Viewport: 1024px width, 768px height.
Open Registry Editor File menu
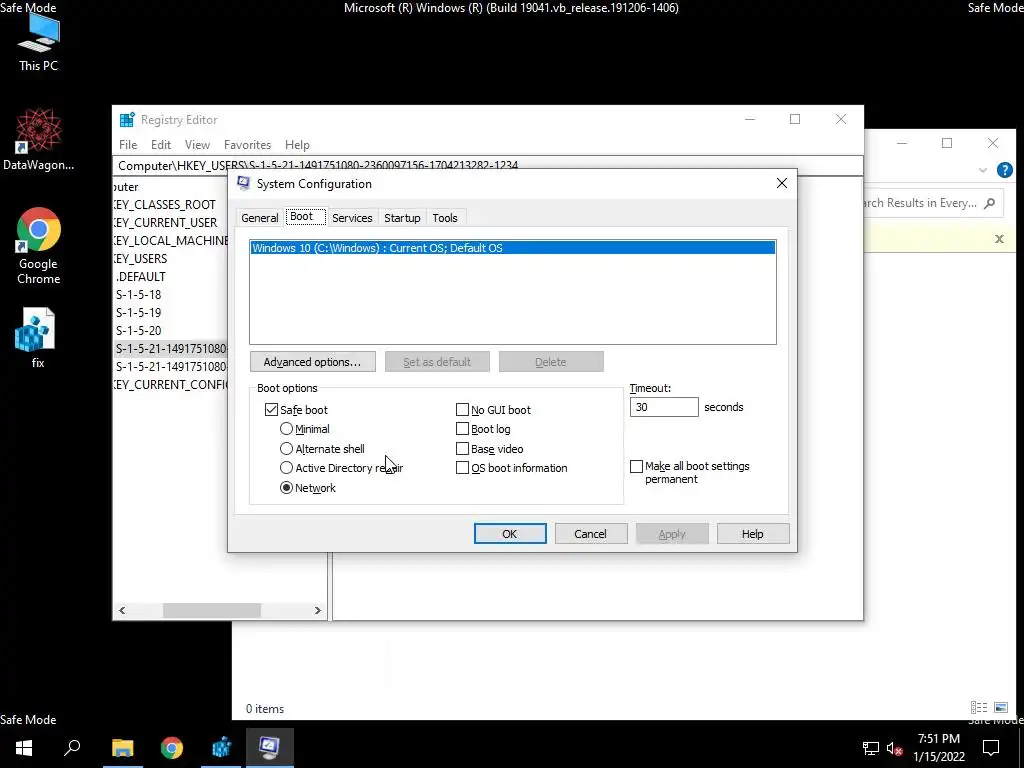(128, 145)
